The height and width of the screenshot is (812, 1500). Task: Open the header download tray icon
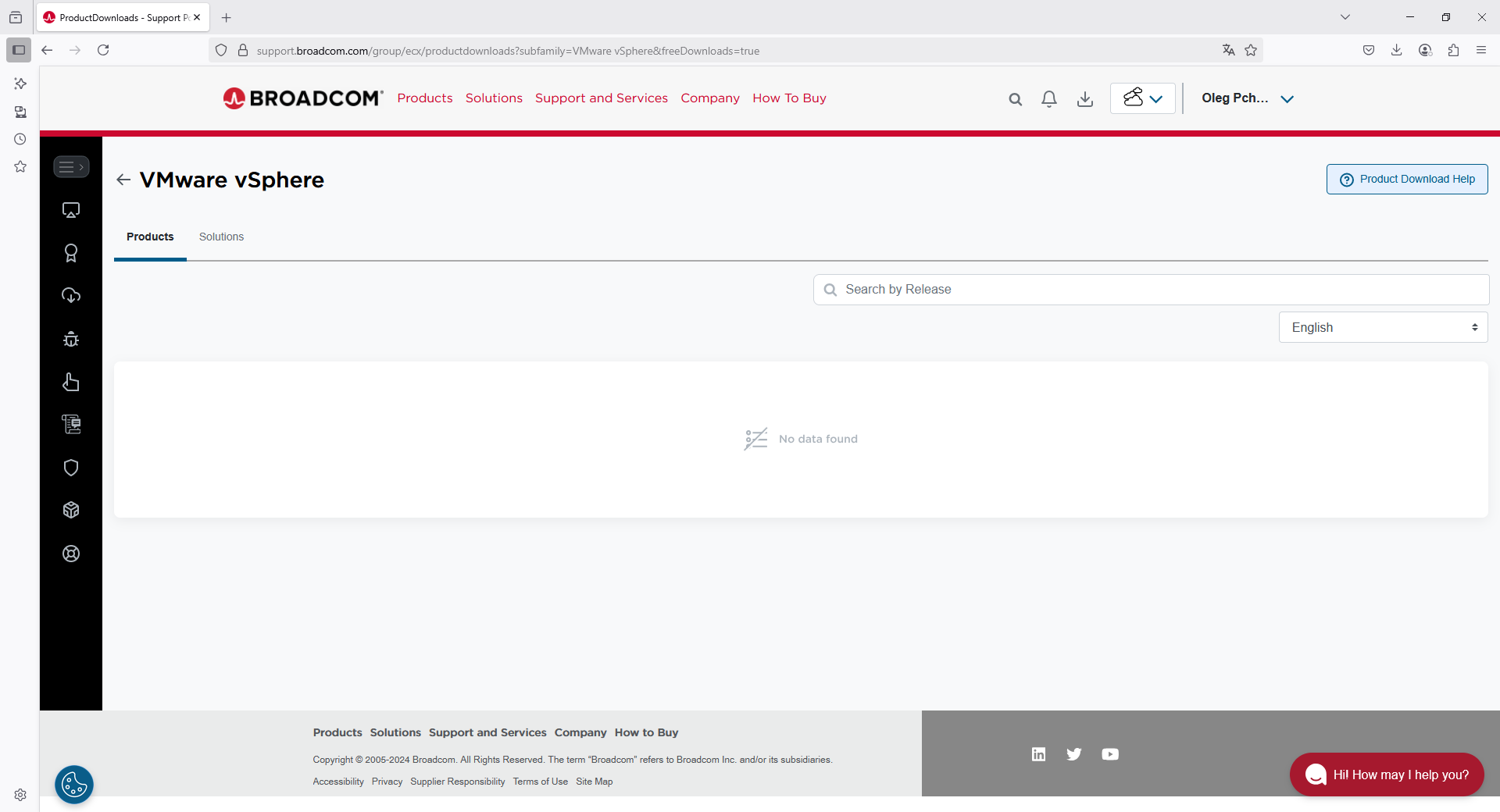(x=1085, y=99)
